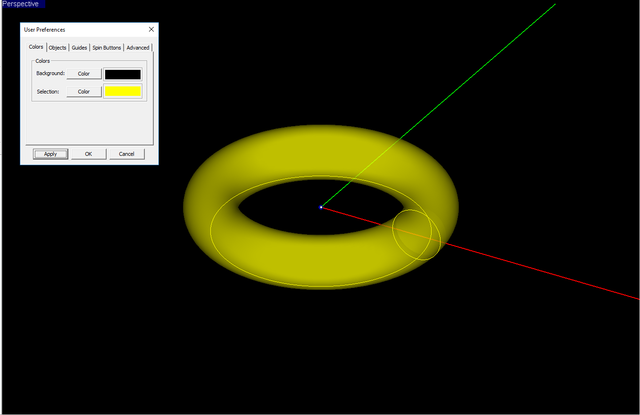Click the origin point at the torus center

click(x=321, y=207)
